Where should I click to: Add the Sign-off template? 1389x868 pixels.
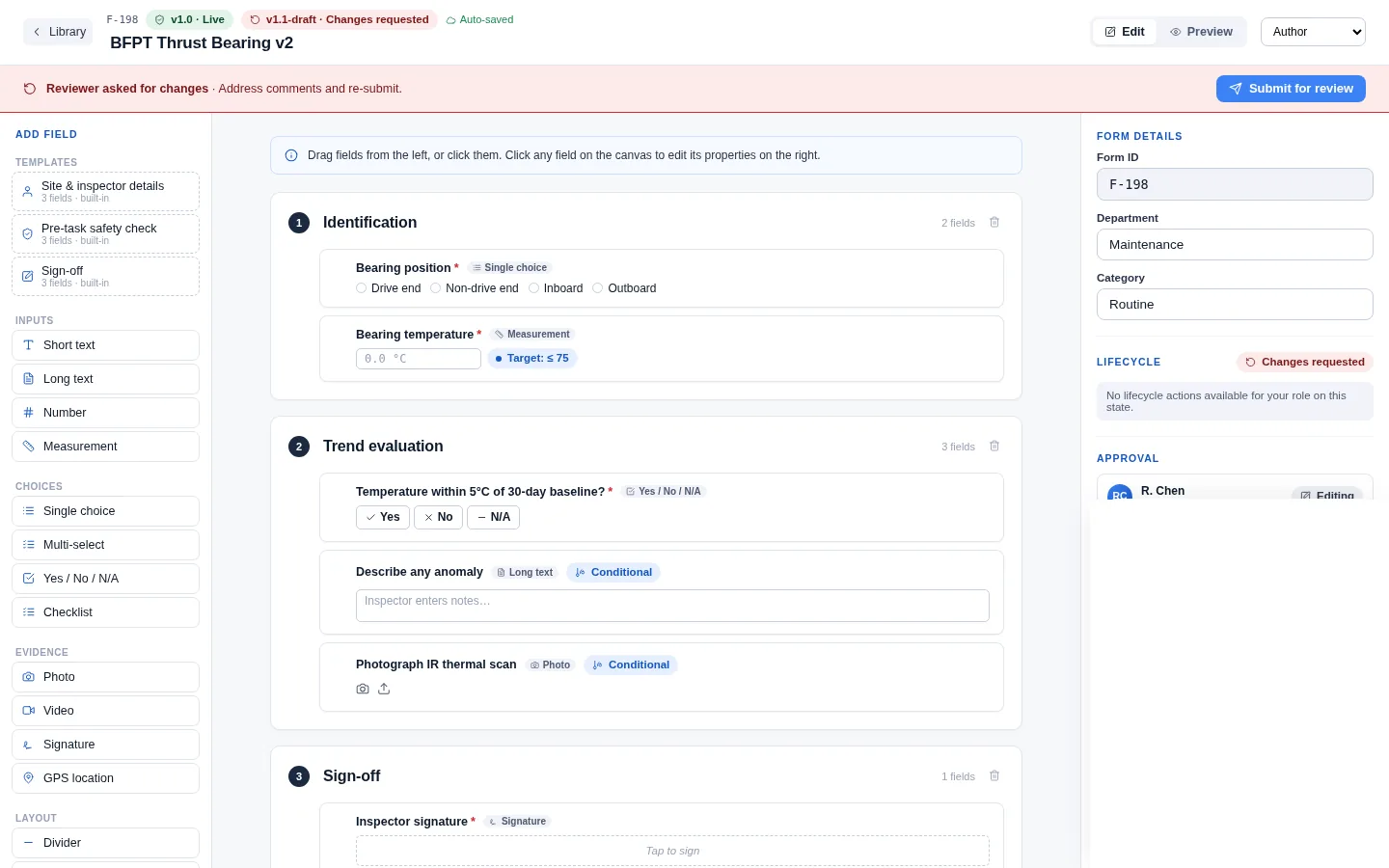coord(106,276)
